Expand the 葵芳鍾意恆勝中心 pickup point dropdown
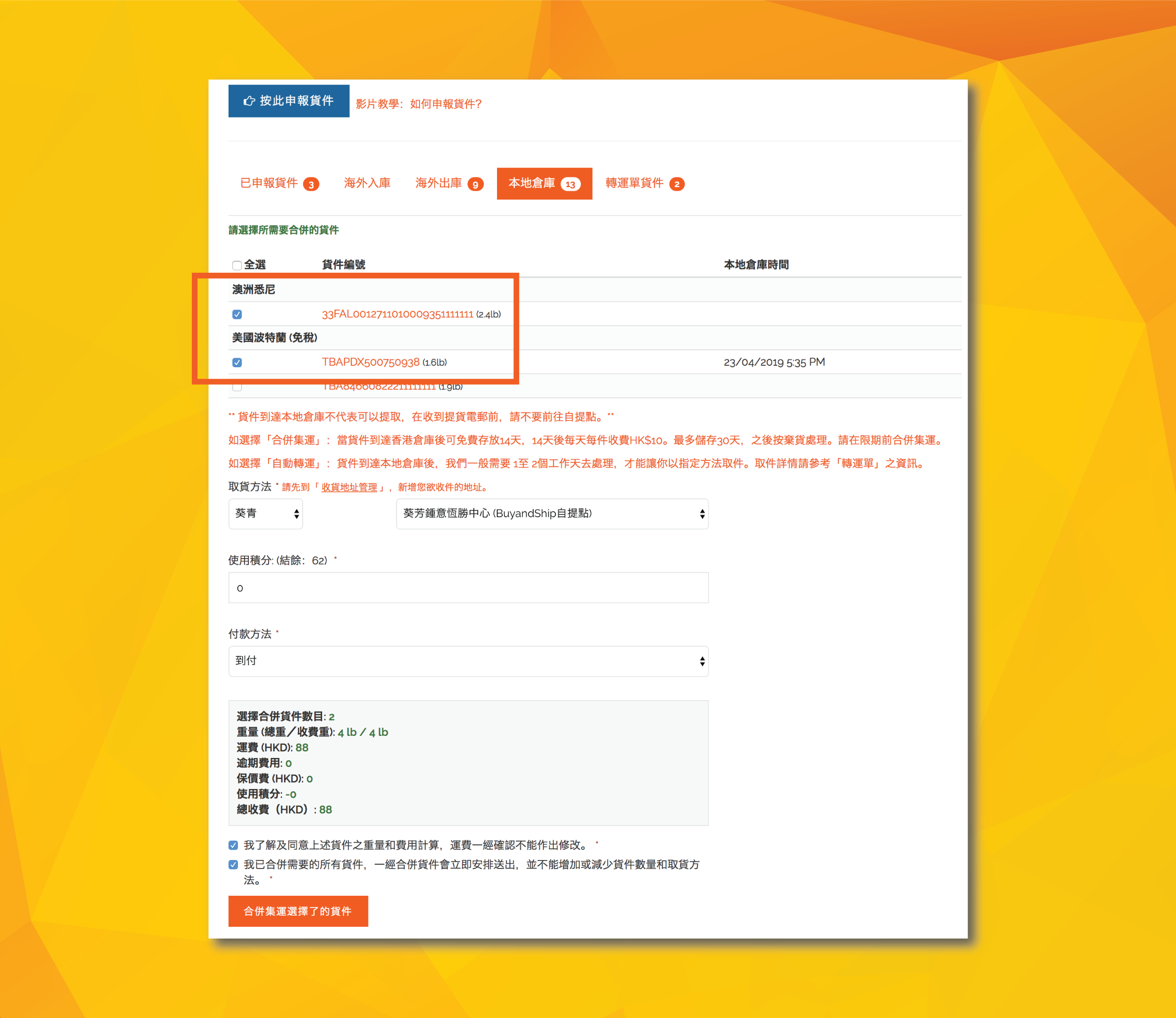 pyautogui.click(x=552, y=513)
